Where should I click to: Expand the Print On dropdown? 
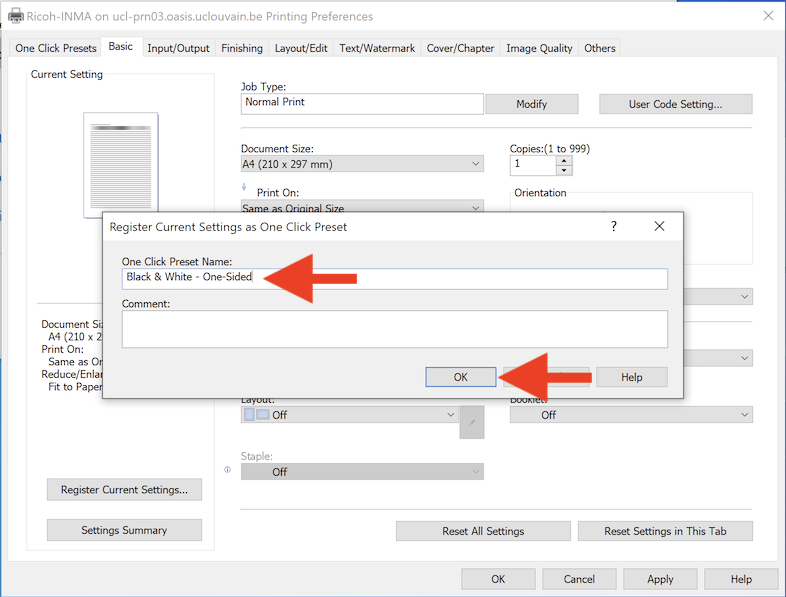(x=362, y=207)
